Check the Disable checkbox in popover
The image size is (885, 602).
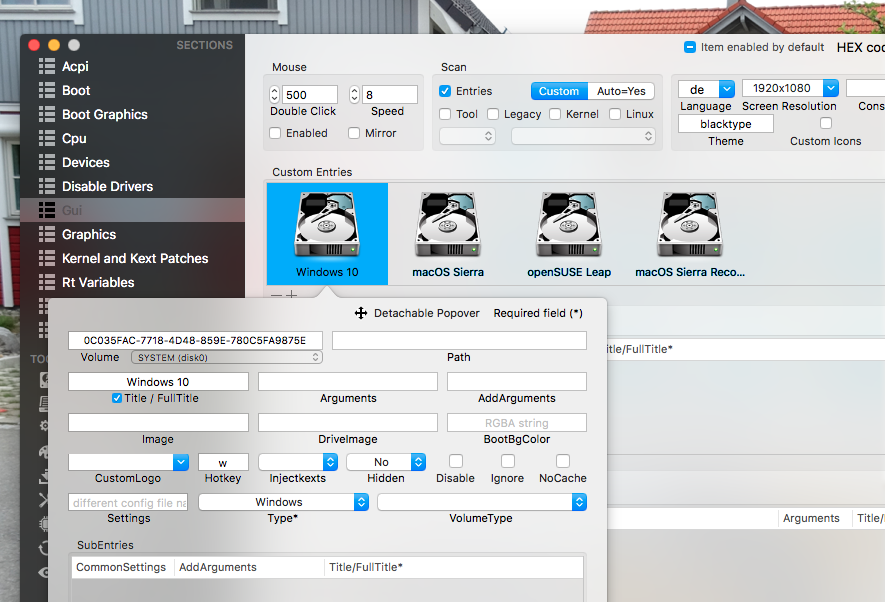[x=456, y=461]
